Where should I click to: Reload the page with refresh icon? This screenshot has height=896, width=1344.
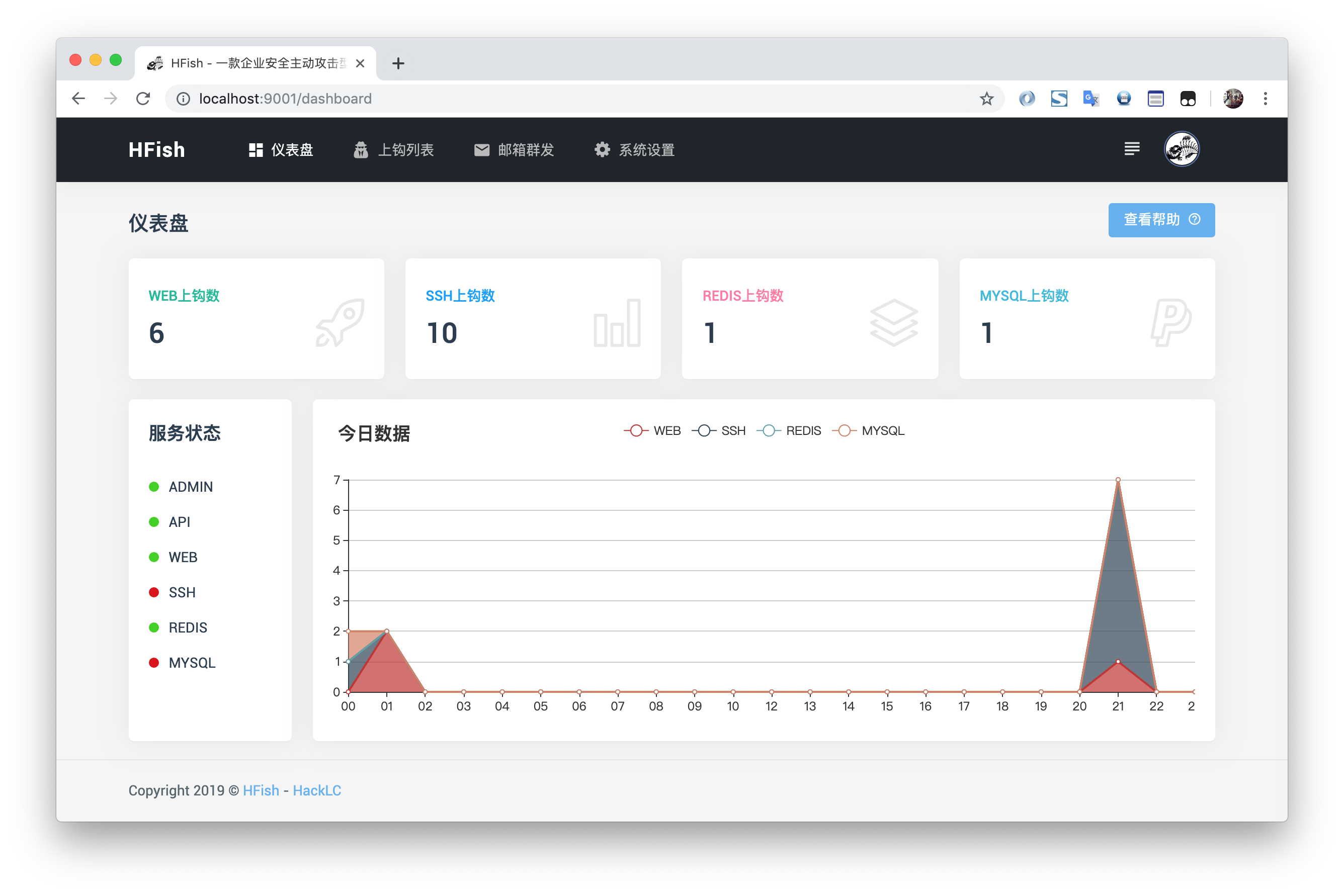coord(143,99)
